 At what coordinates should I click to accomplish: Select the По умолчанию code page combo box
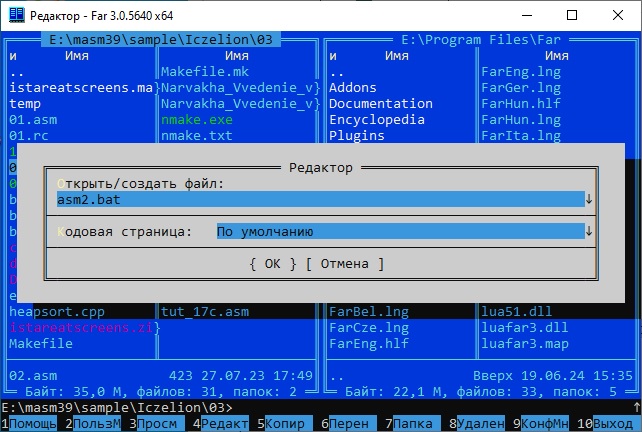(x=399, y=232)
